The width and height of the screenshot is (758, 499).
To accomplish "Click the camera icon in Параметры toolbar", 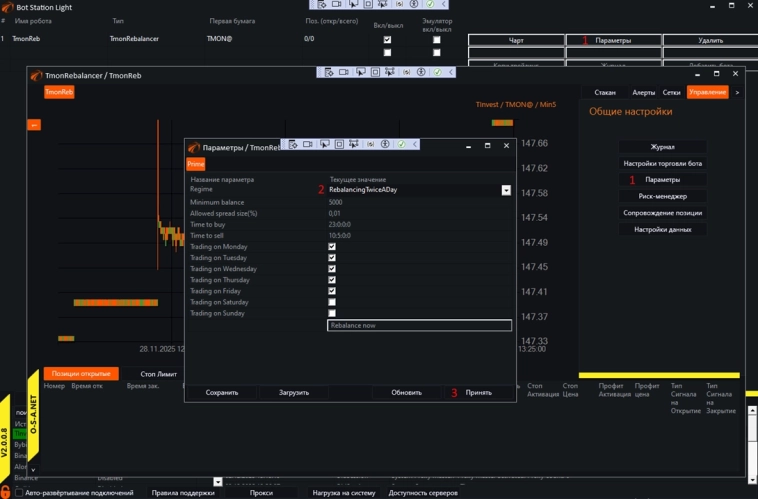I will [x=308, y=144].
